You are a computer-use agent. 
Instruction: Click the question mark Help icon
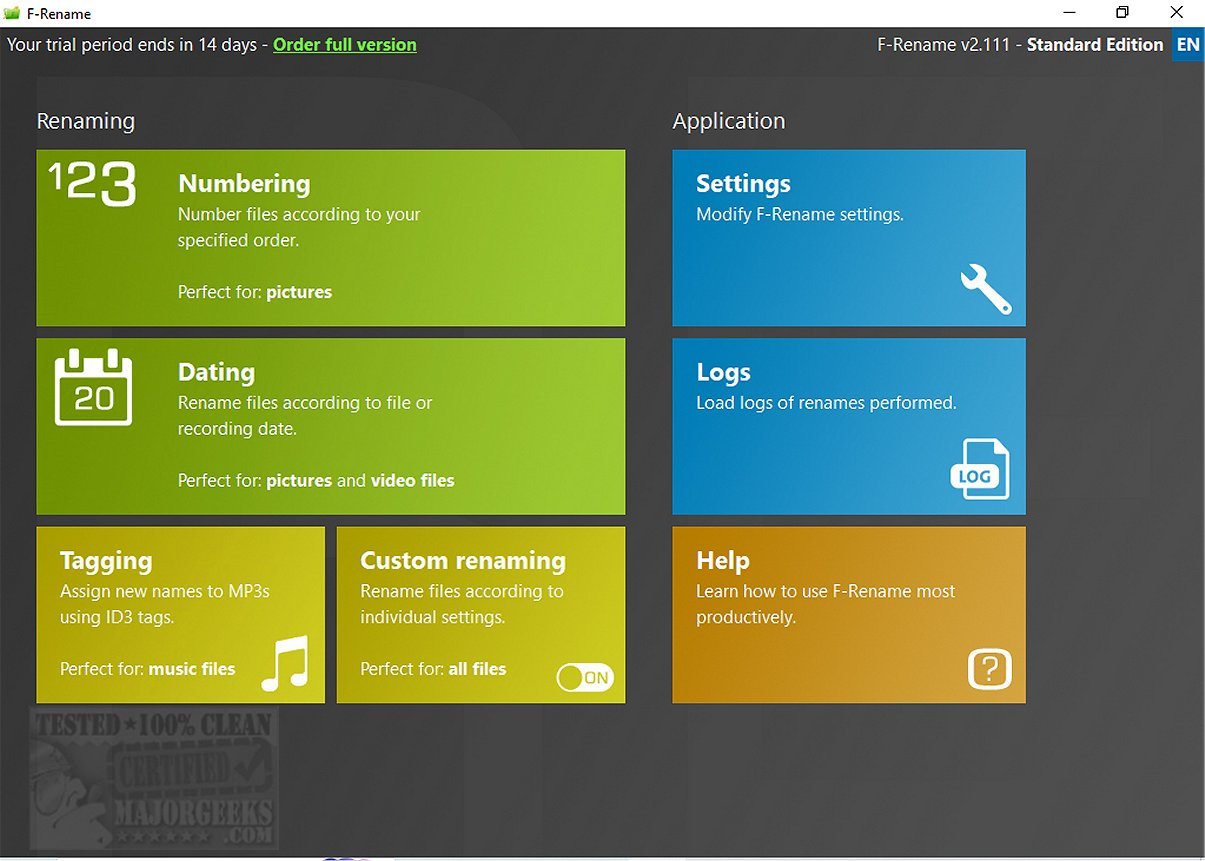tap(989, 669)
